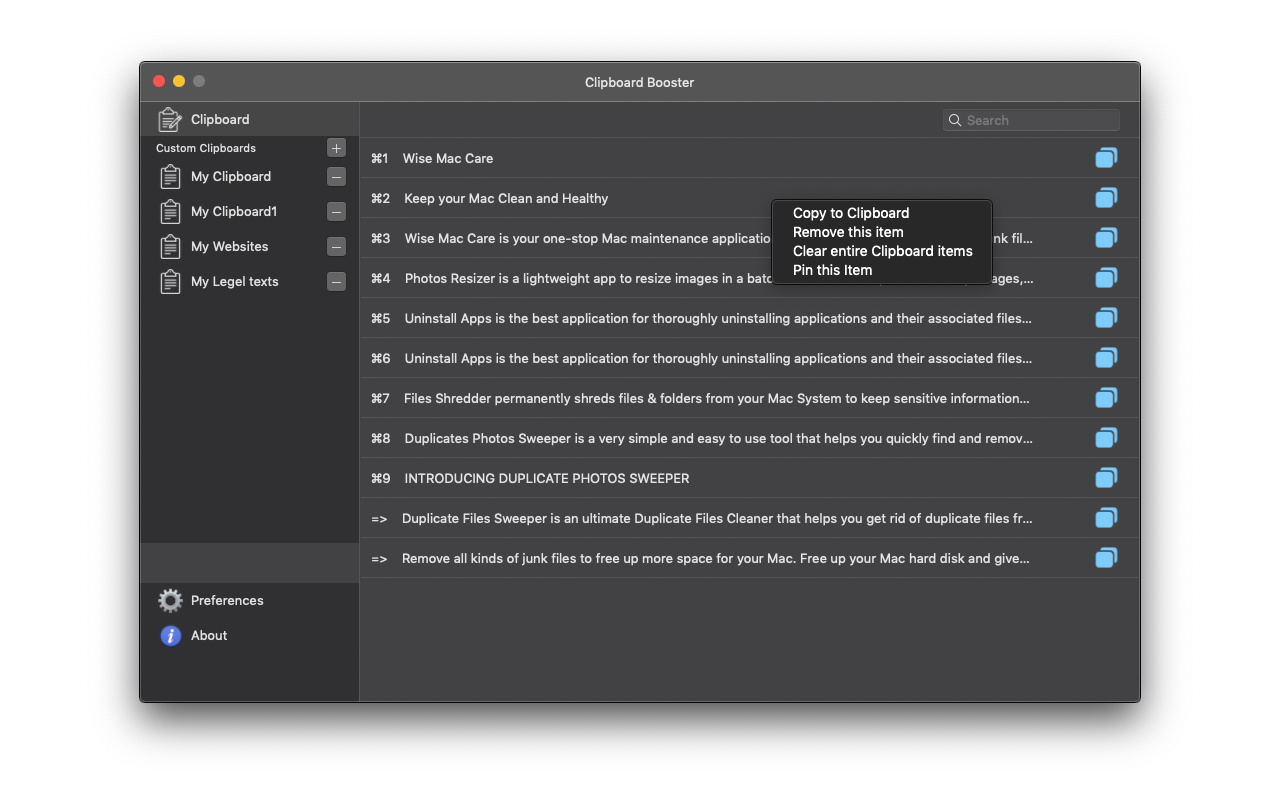Click copy icon on INTRODUCING DUPLICATE PHOTOS SWEEPER row

click(x=1106, y=478)
